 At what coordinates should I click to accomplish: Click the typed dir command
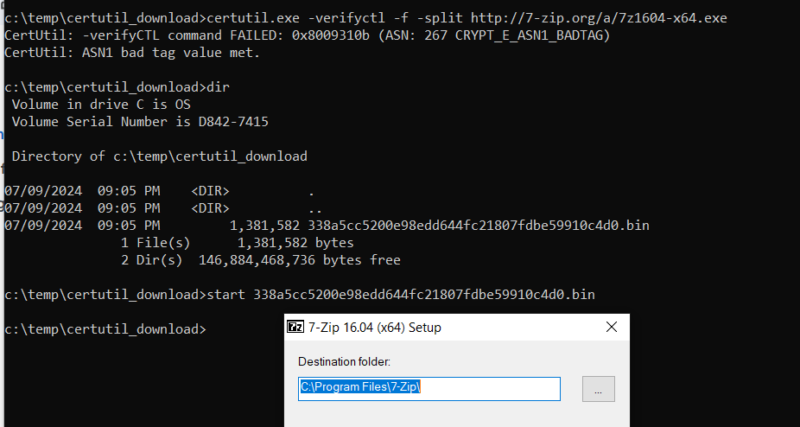(x=218, y=87)
